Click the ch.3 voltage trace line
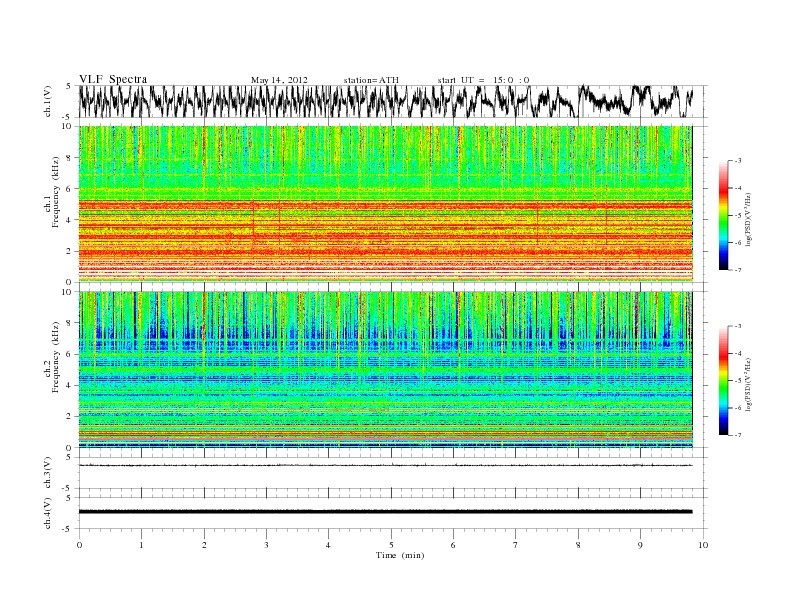Screen dimensions: 792x612 [385, 465]
